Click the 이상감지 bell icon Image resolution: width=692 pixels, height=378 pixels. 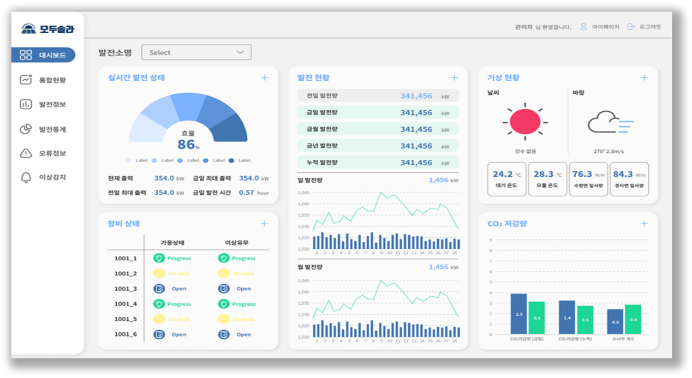pos(26,177)
